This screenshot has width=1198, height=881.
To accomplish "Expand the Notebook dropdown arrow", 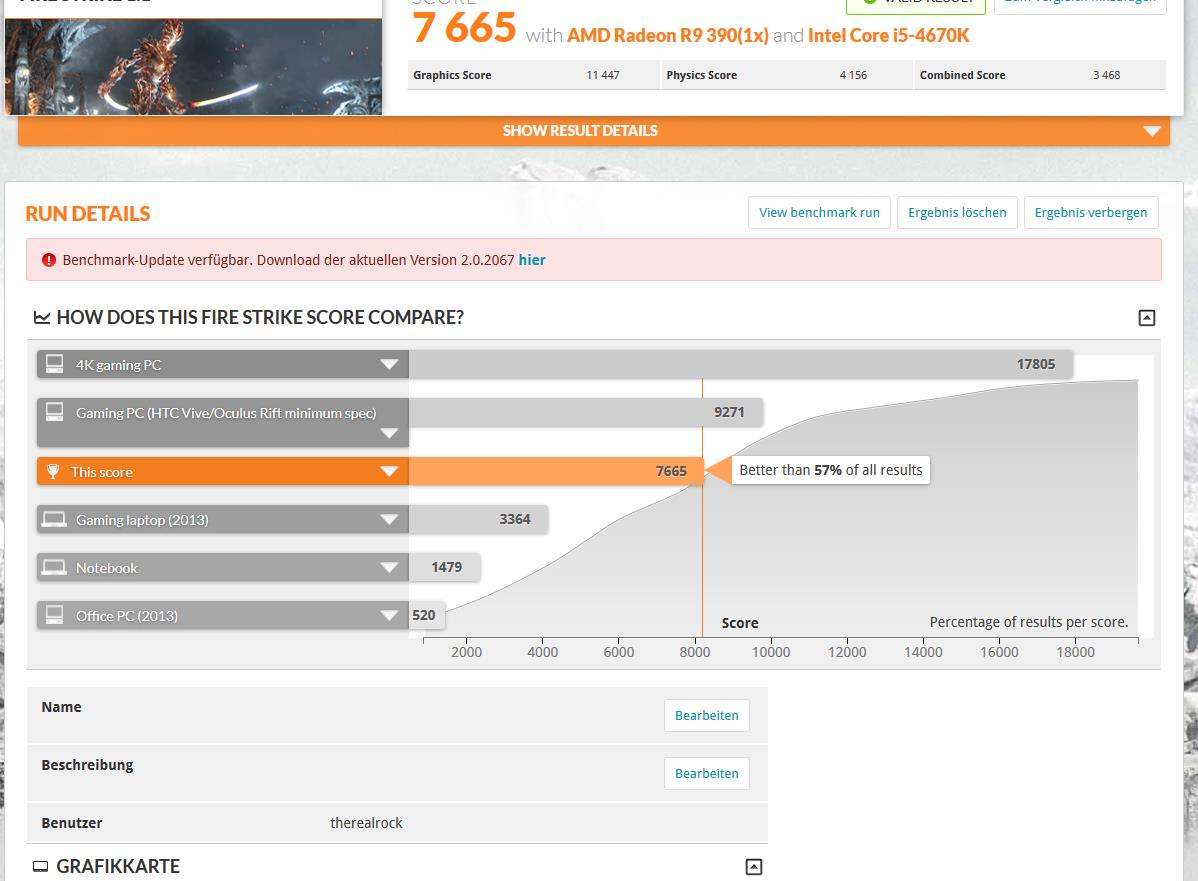I will [x=389, y=568].
